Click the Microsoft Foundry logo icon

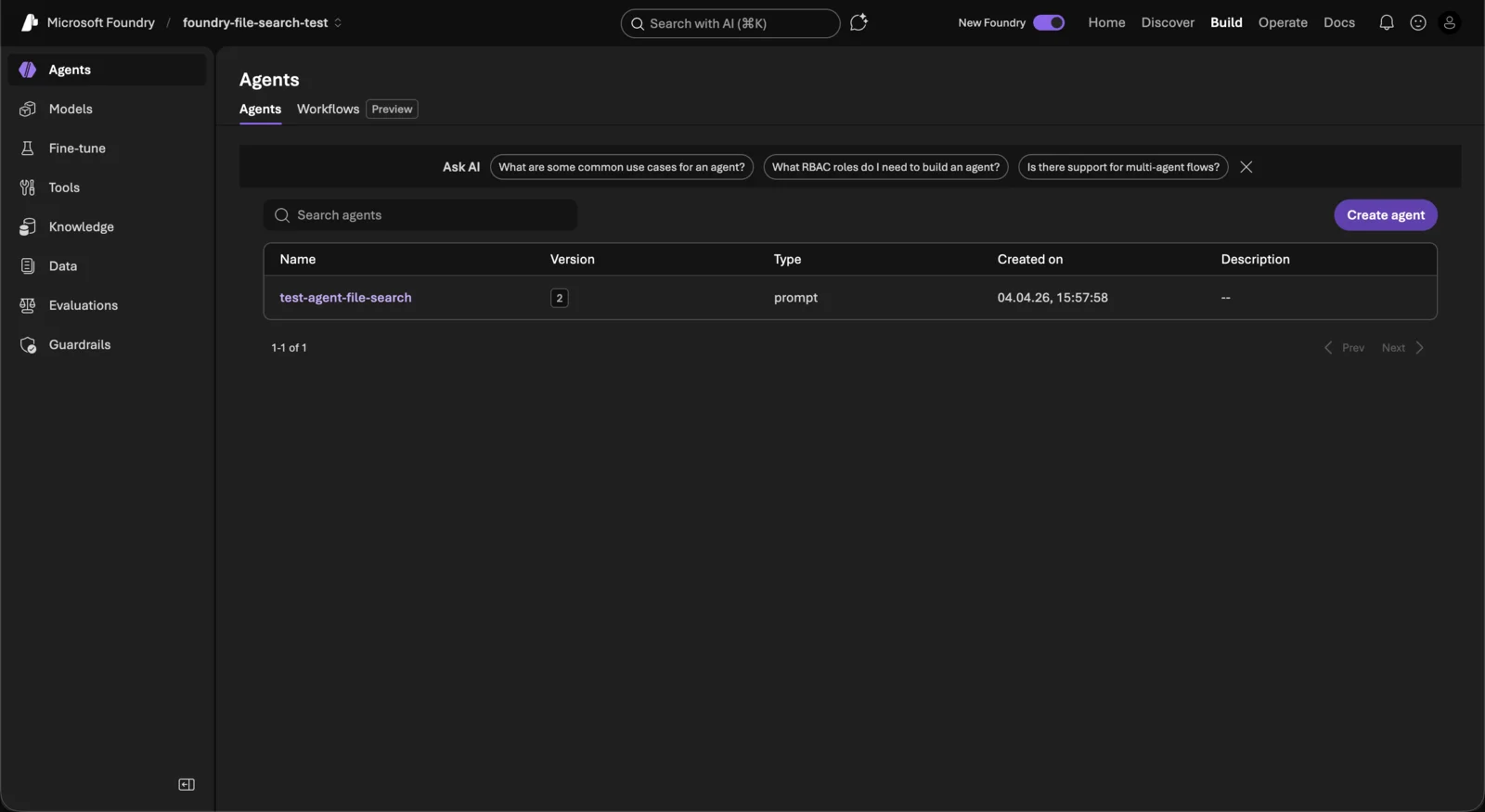(29, 22)
